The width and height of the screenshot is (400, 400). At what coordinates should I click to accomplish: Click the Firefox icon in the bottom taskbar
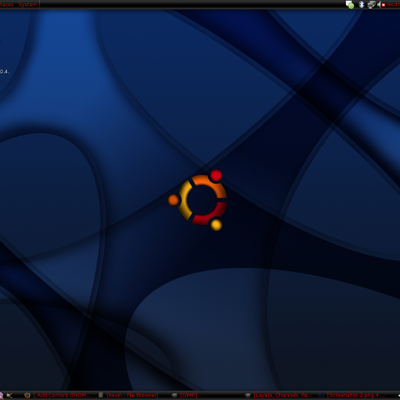pos(27,395)
